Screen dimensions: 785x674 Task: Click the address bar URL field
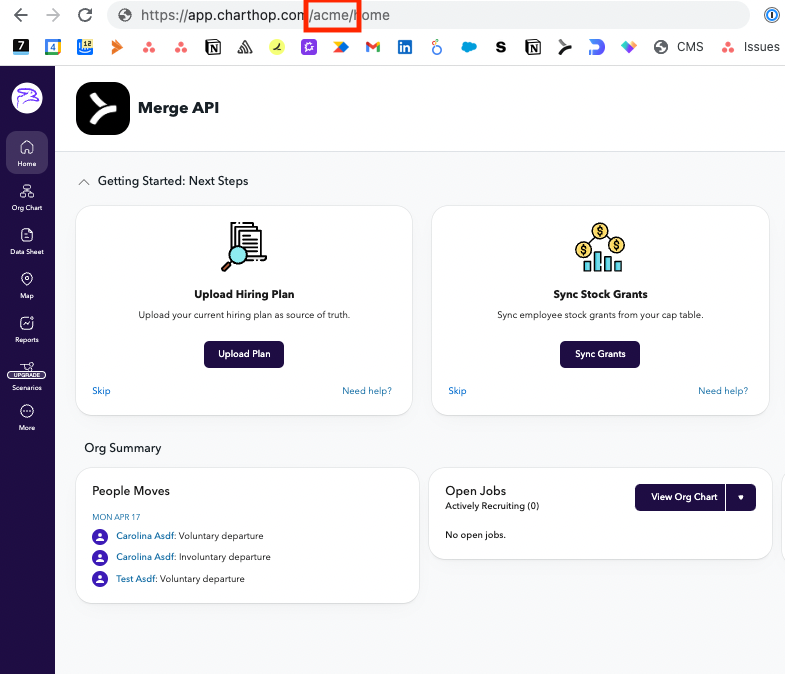[x=428, y=15]
